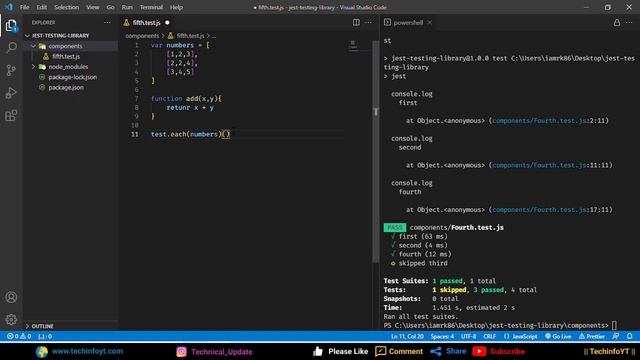Open the Terminal menu

(151, 7)
